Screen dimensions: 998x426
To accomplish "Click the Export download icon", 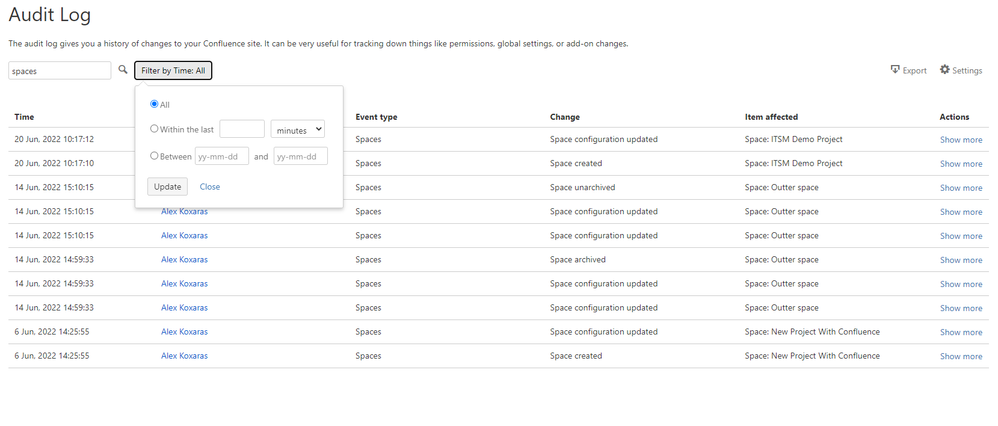I will [x=895, y=71].
